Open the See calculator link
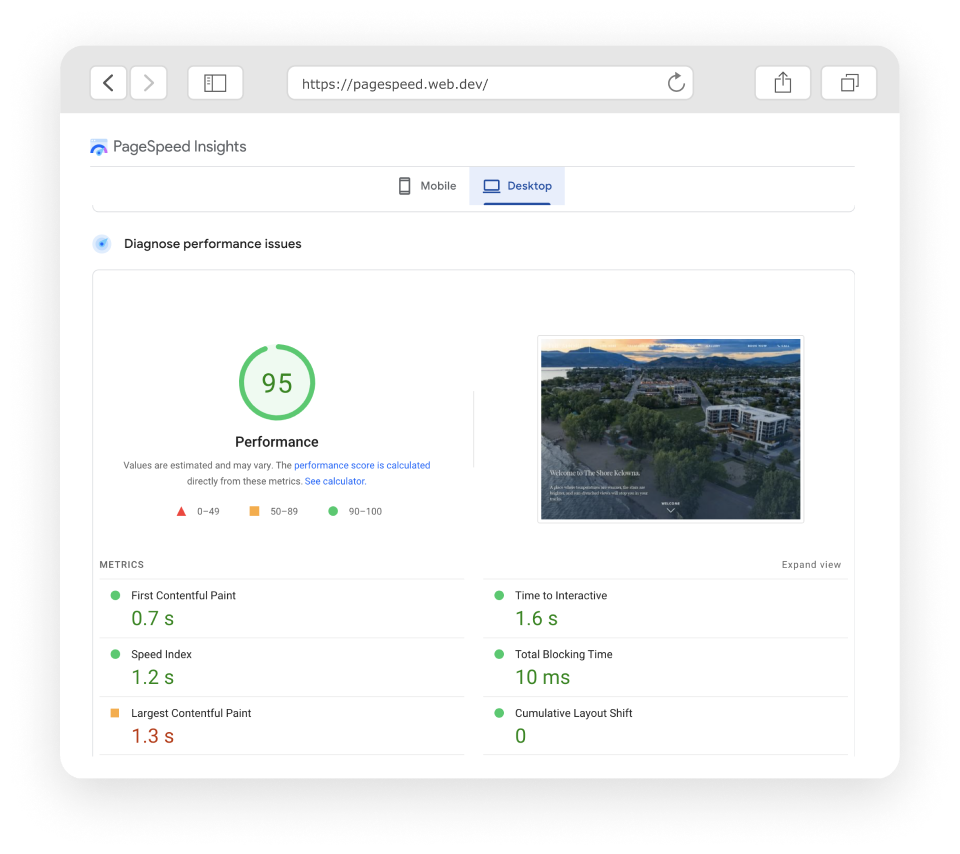 point(335,481)
